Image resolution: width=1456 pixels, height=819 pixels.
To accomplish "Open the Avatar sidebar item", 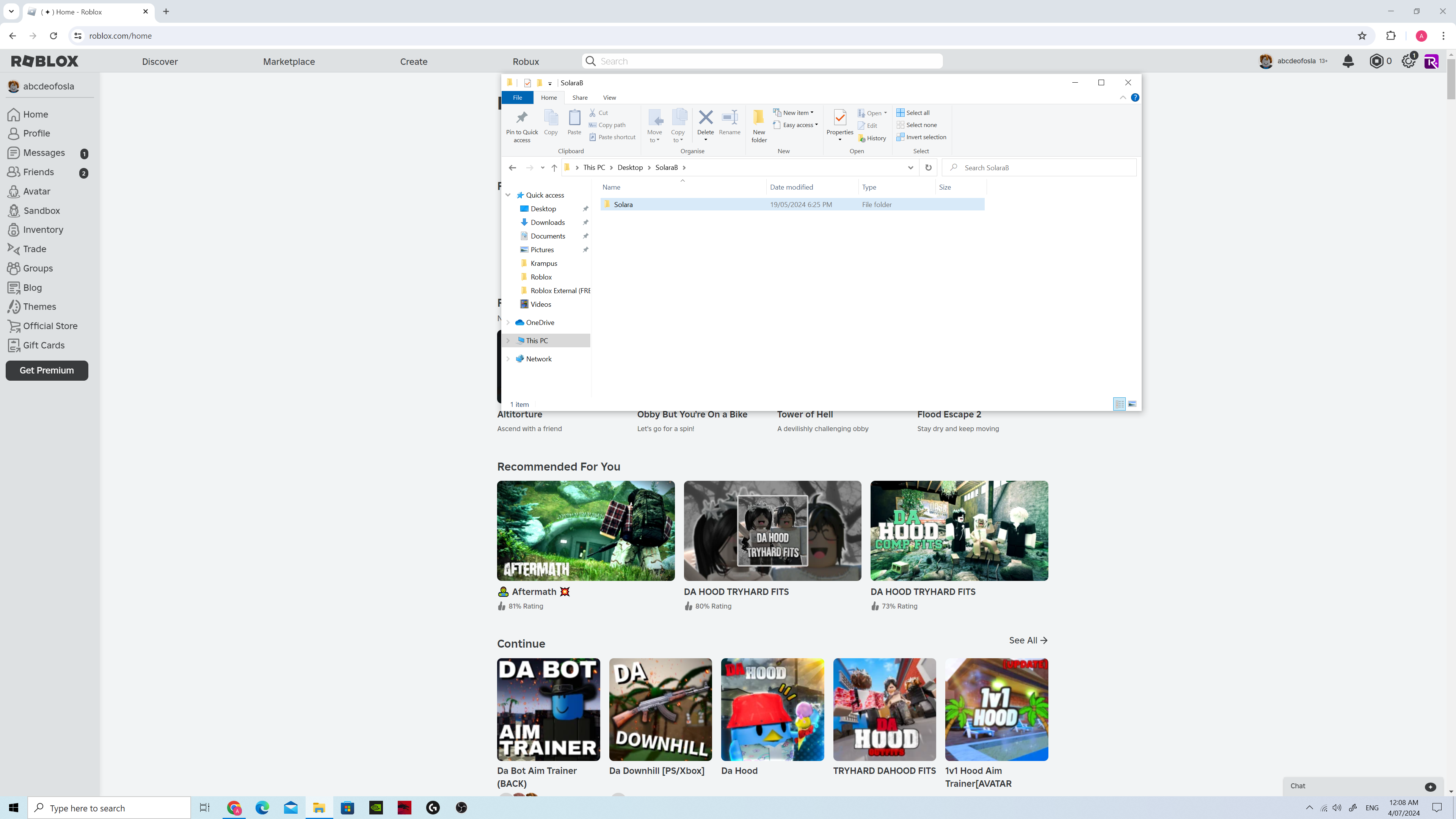I will (37, 191).
